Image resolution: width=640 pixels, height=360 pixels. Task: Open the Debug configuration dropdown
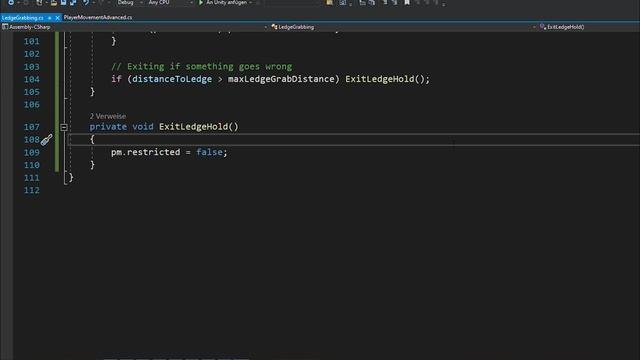pos(130,2)
